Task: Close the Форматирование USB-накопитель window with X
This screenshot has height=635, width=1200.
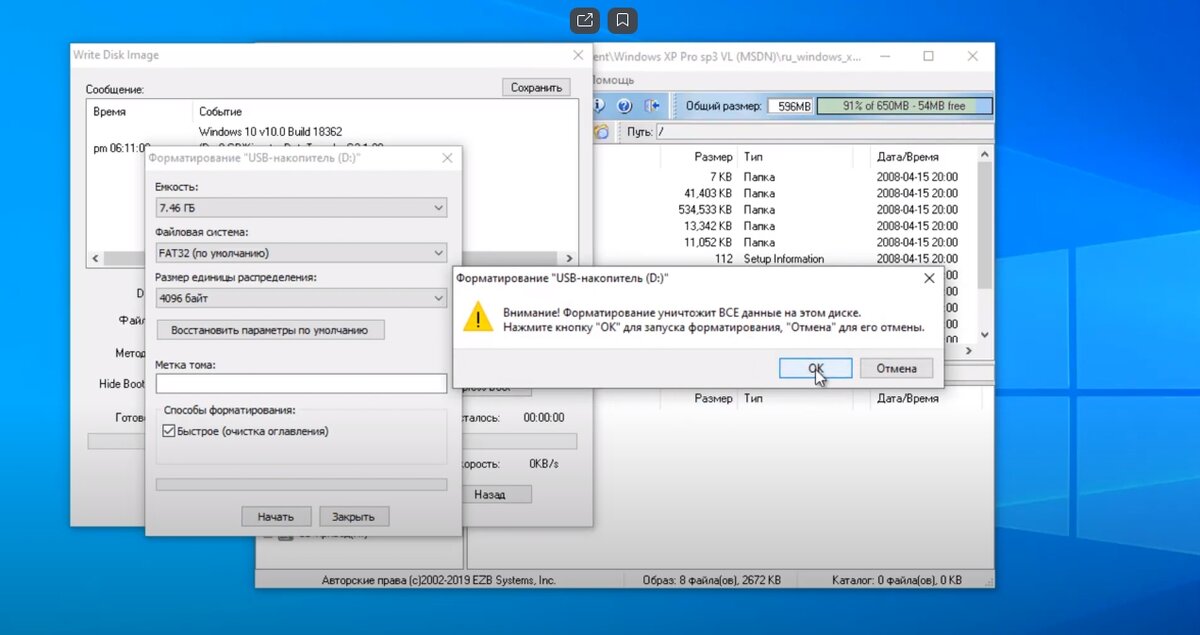Action: click(x=447, y=158)
